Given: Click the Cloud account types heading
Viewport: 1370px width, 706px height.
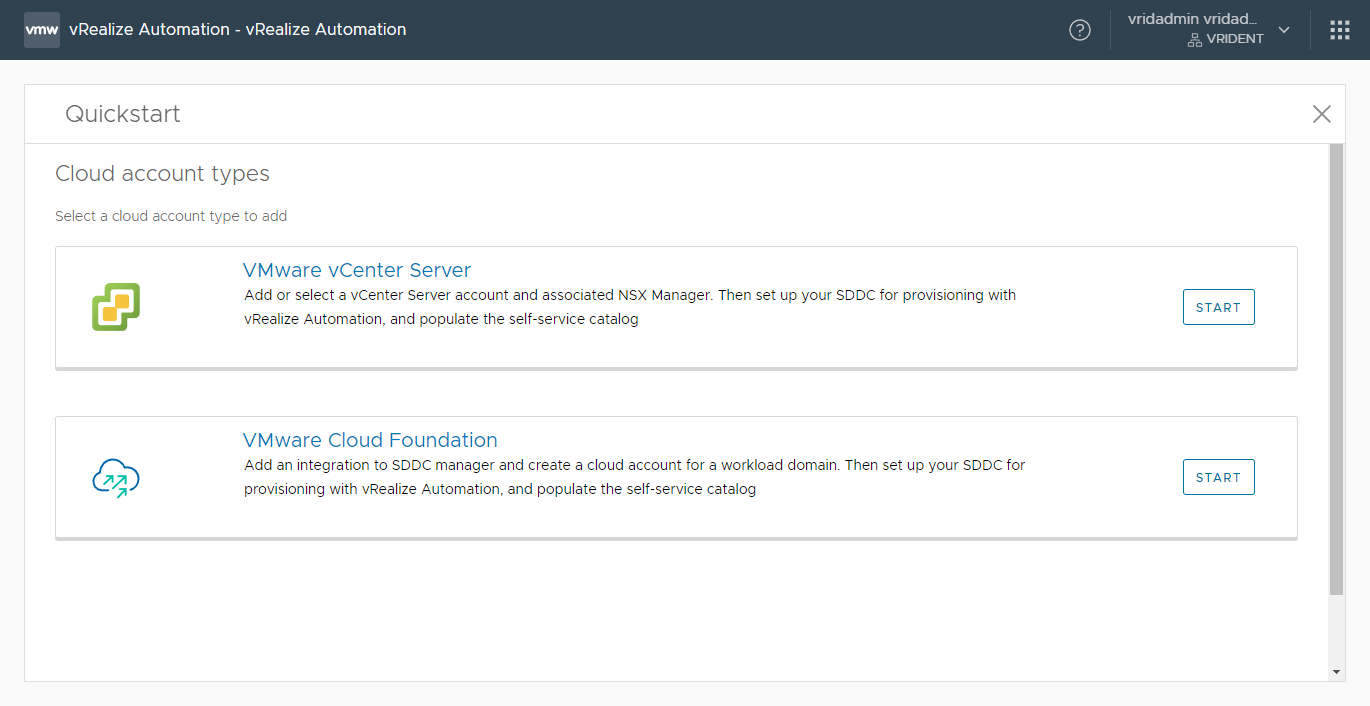Looking at the screenshot, I should point(162,174).
